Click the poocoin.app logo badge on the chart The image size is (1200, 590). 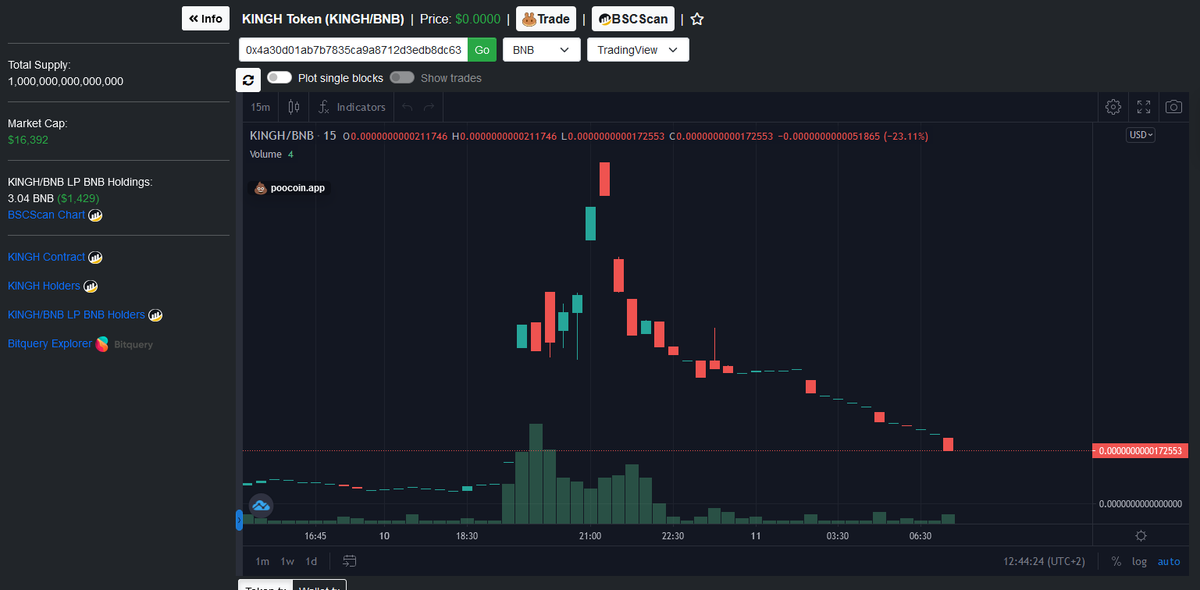pos(290,187)
